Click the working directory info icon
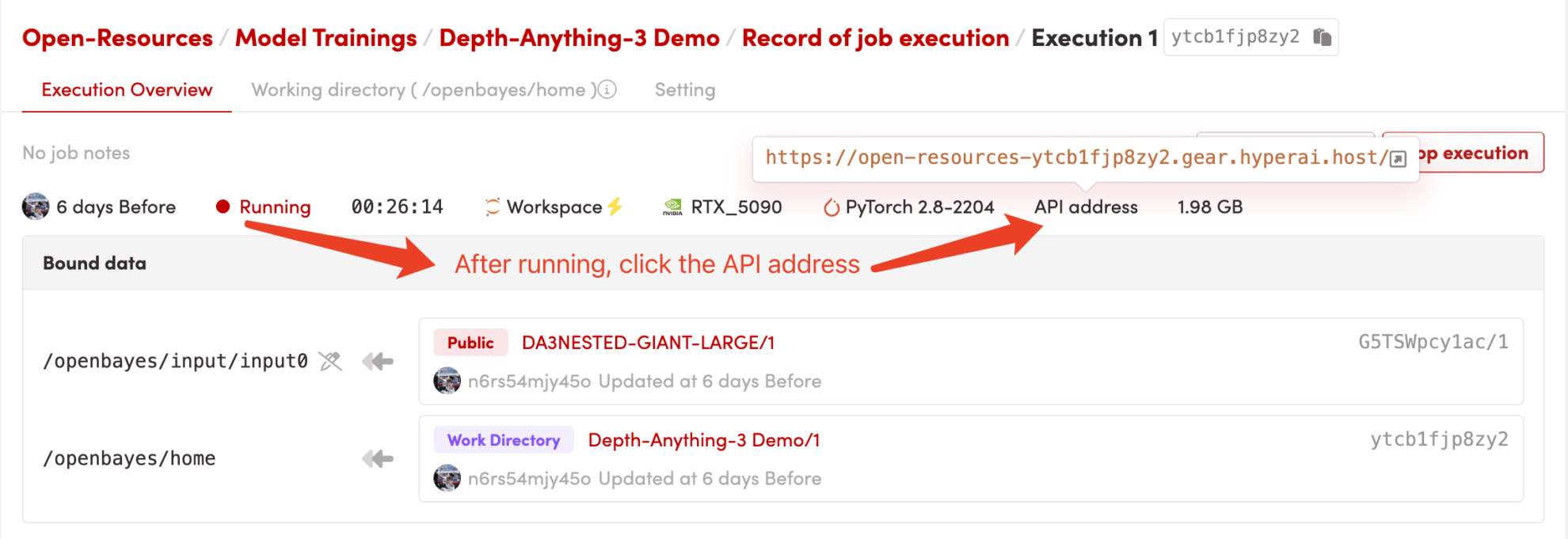Viewport: 1568px width, 539px height. (607, 89)
